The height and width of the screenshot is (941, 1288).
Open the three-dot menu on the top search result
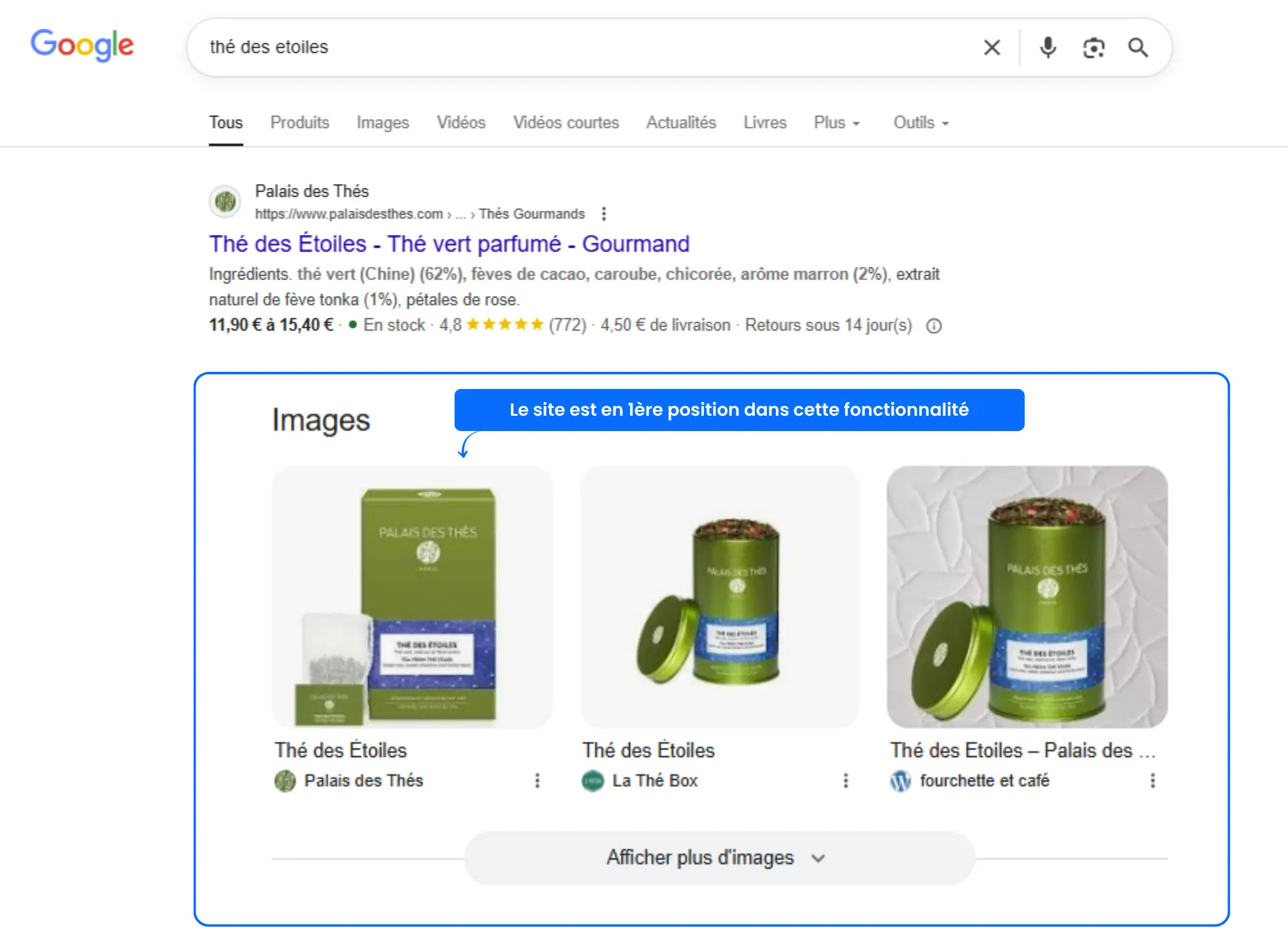[x=603, y=214]
